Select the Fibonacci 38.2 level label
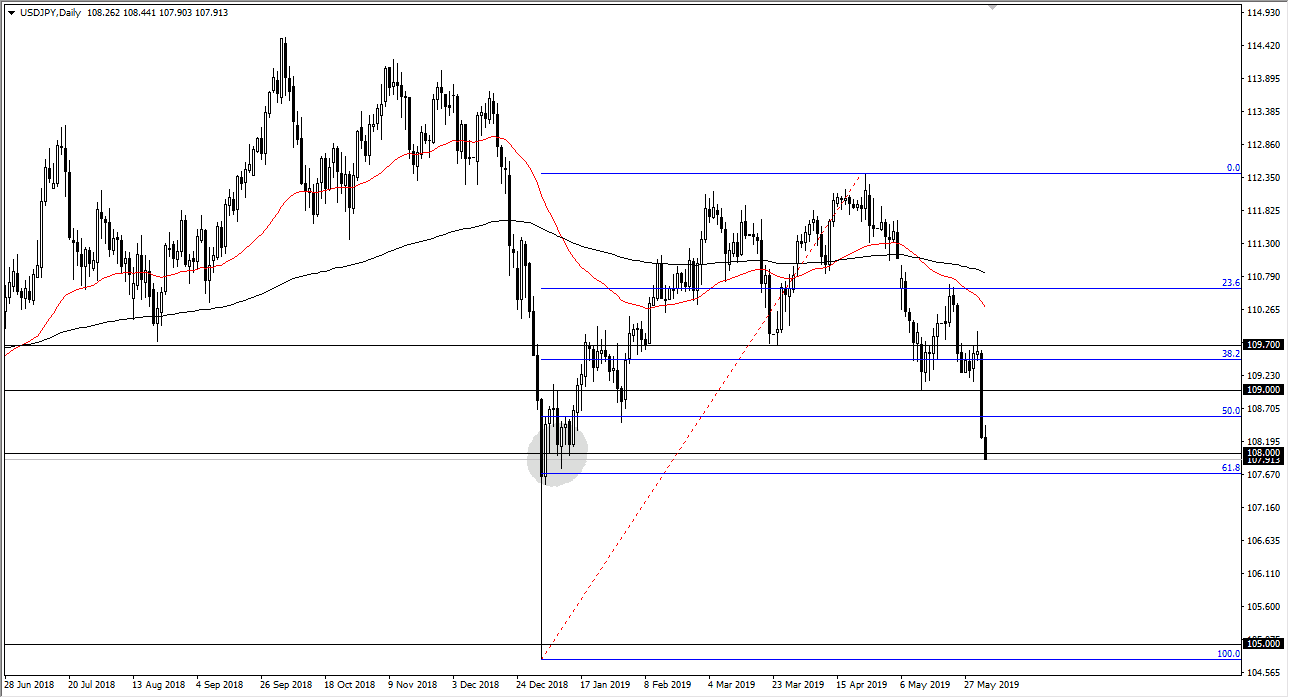This screenshot has height=698, width=1289. pyautogui.click(x=1231, y=354)
